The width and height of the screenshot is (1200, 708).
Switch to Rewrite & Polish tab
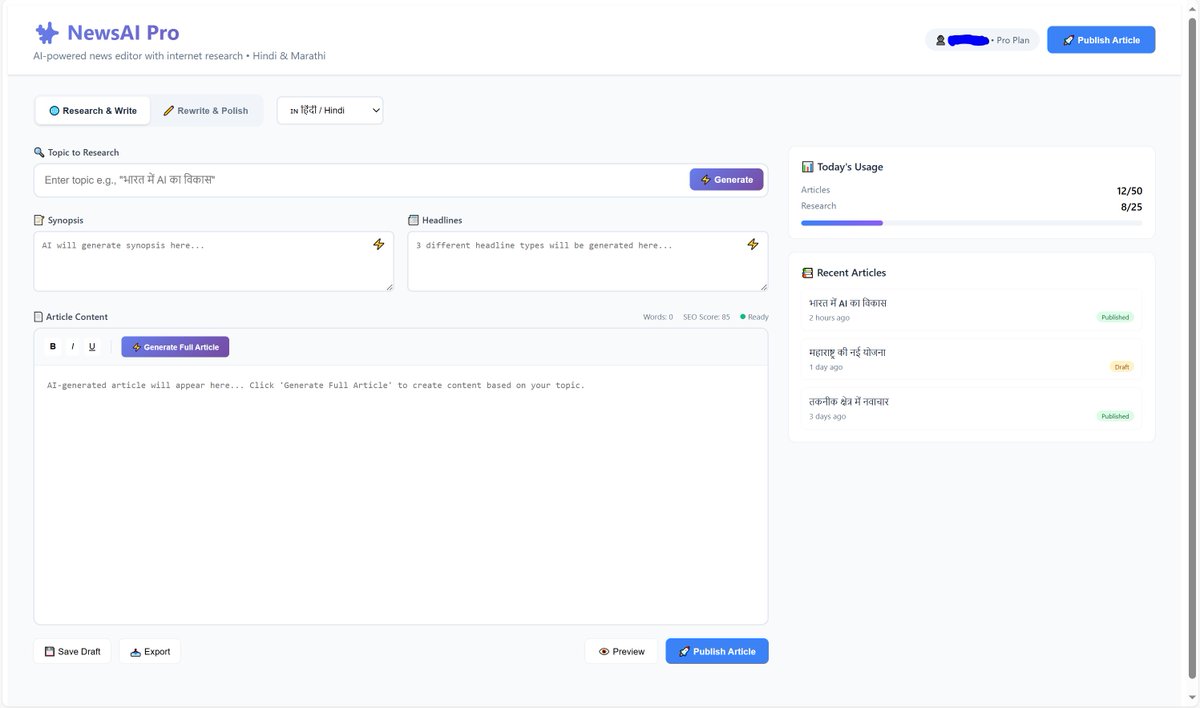(x=206, y=110)
